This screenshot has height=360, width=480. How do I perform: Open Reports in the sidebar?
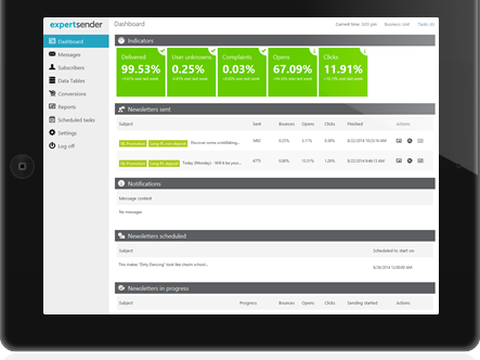pyautogui.click(x=67, y=107)
